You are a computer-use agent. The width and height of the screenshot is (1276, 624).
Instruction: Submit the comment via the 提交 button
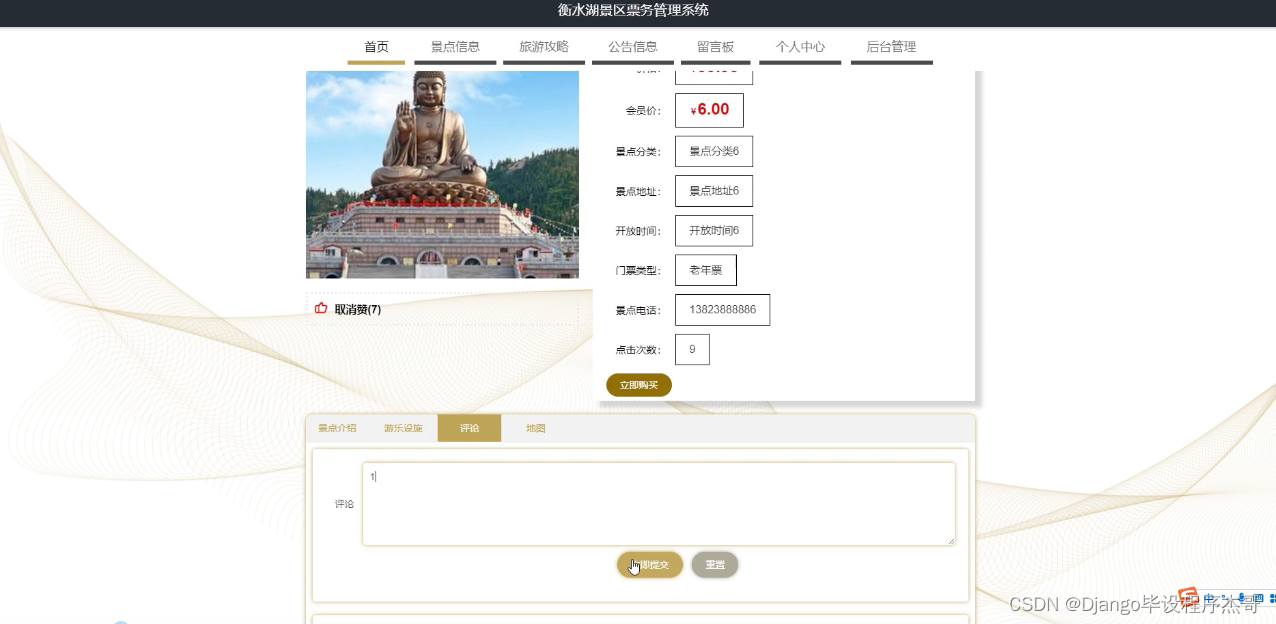649,564
